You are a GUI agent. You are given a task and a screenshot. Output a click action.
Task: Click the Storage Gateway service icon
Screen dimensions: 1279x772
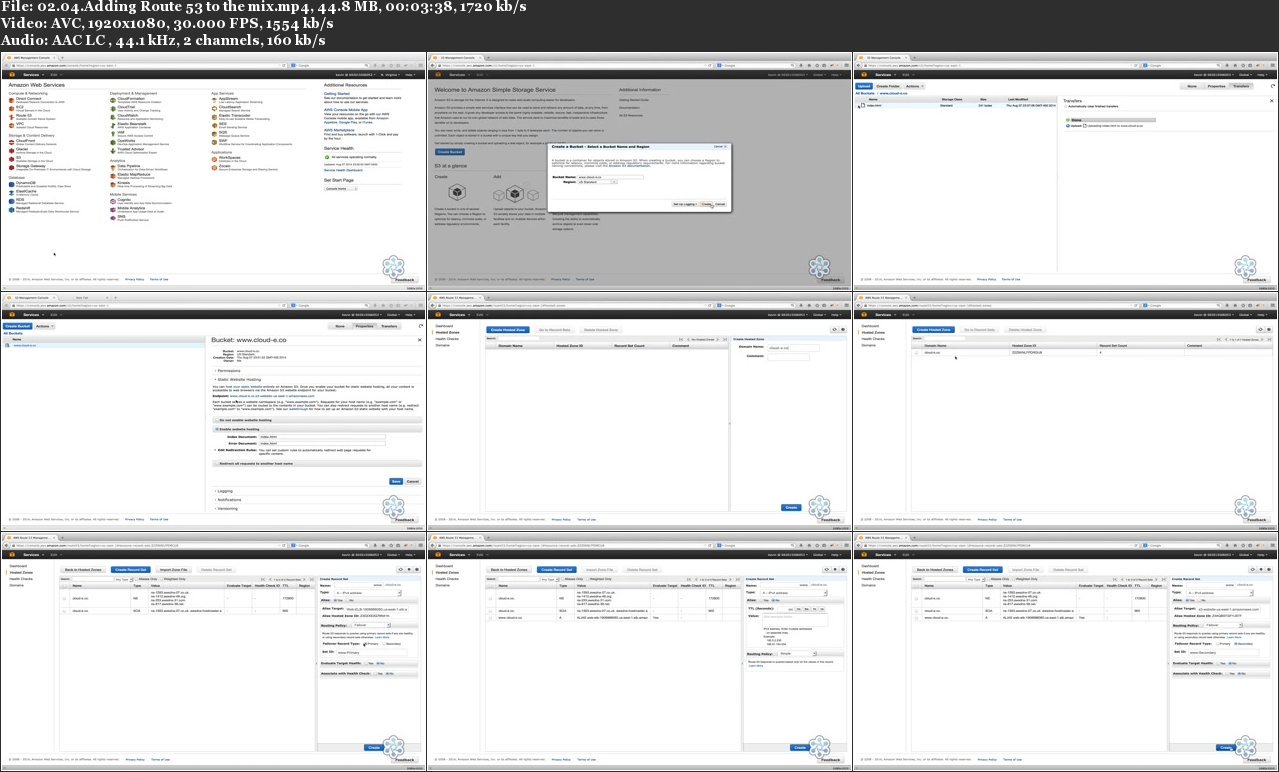pyautogui.click(x=12, y=168)
